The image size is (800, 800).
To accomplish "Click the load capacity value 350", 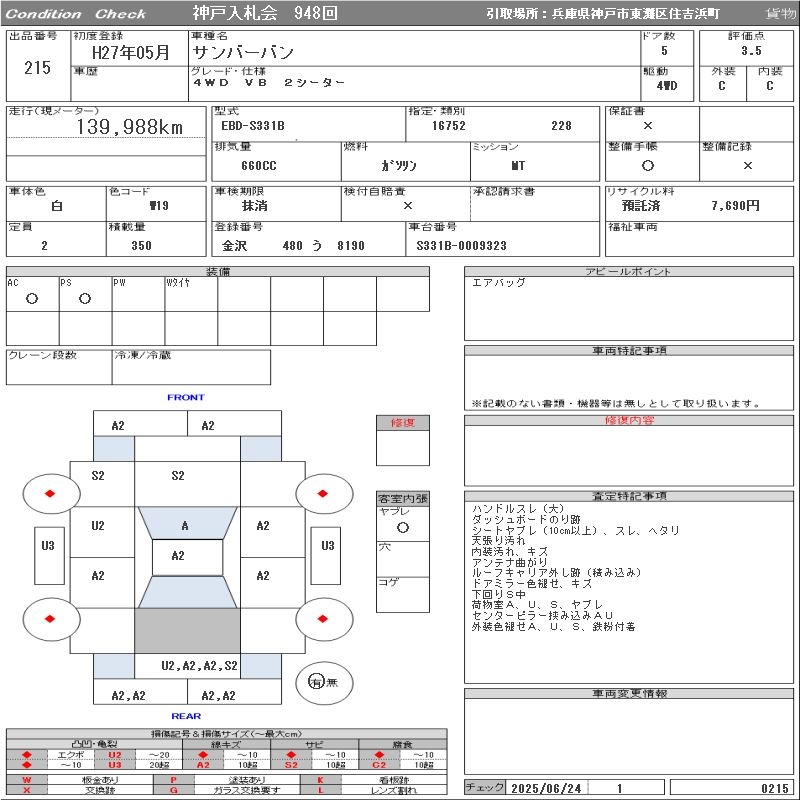I will [x=141, y=246].
